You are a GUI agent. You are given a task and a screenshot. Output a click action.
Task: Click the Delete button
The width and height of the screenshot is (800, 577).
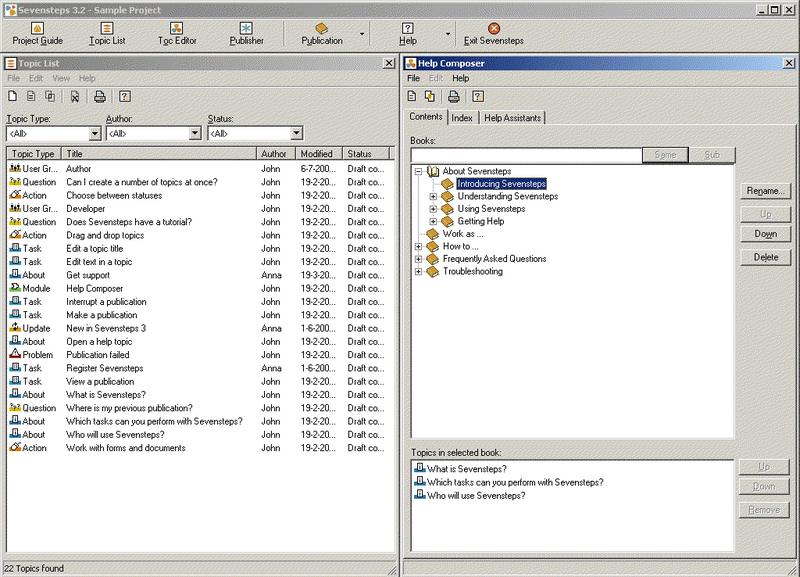[x=765, y=257]
